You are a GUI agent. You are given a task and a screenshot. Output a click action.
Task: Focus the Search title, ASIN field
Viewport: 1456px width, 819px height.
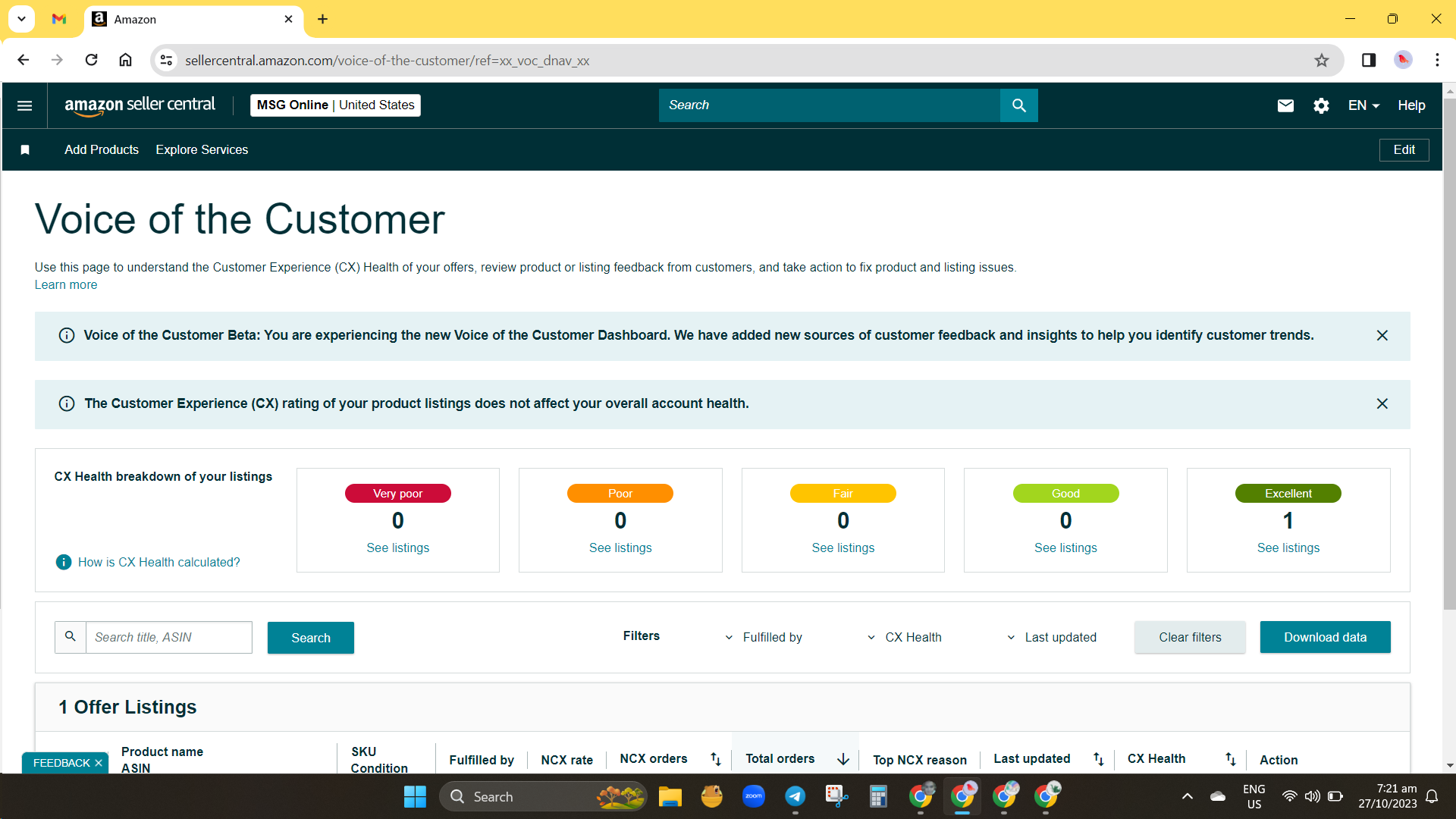(168, 638)
